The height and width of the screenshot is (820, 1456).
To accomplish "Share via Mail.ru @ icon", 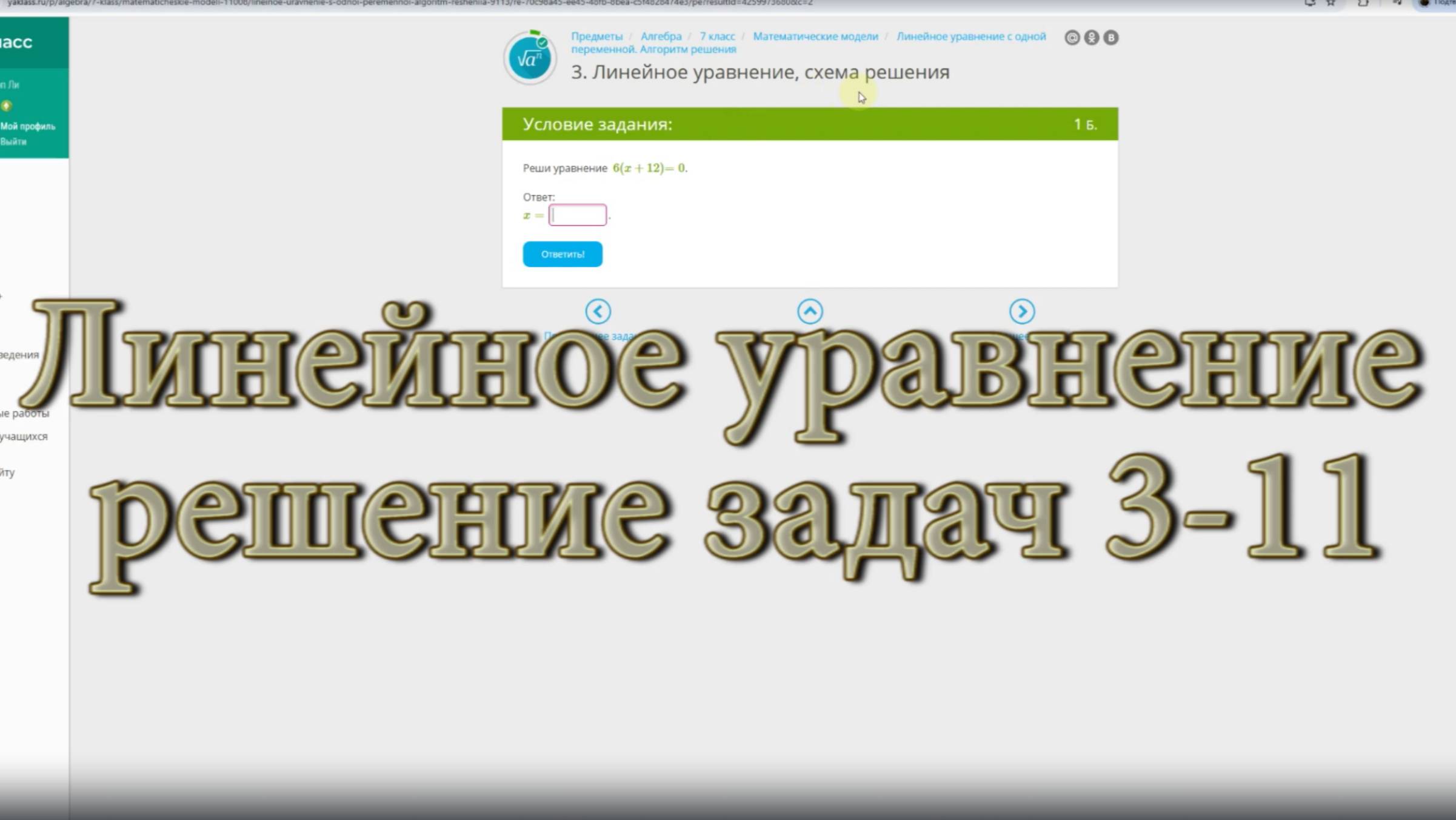I will pyautogui.click(x=1072, y=38).
